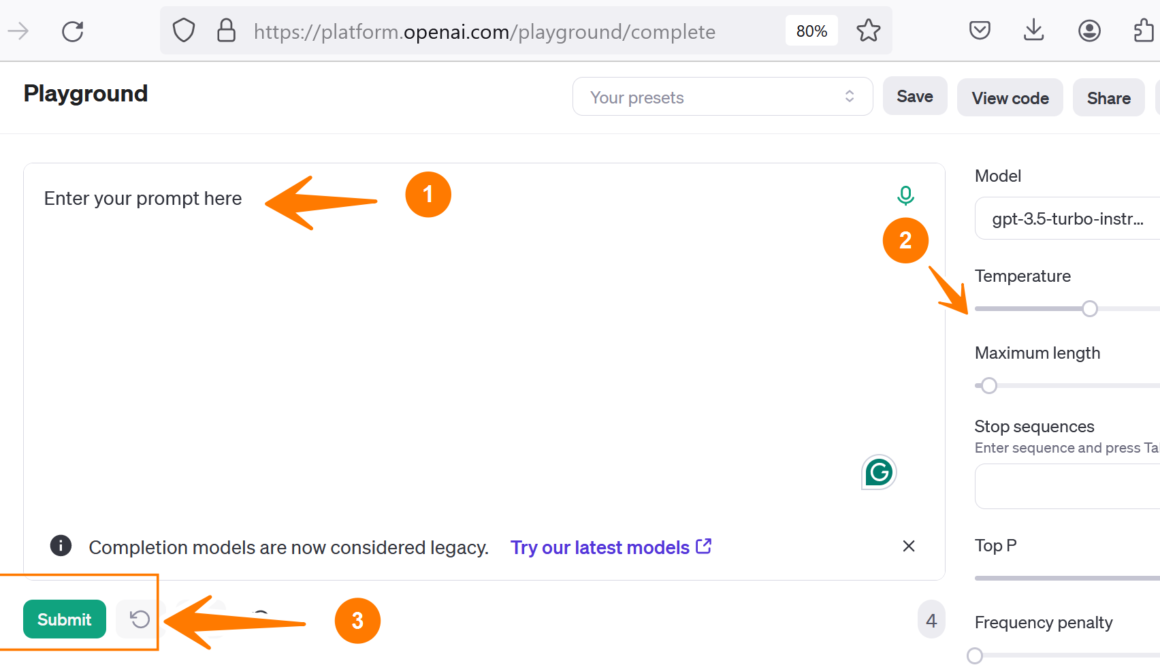Viewport: 1160px width, 665px height.
Task: Click the Grammarly icon in the prompt area
Action: 878,472
